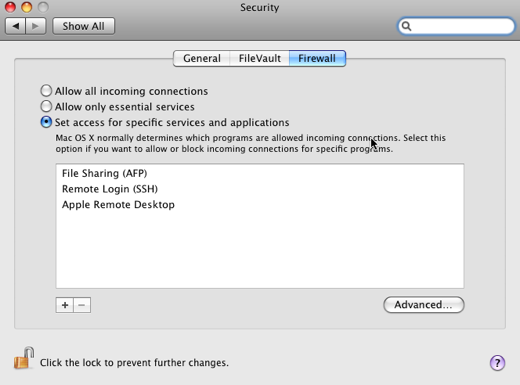Screen dimensions: 520x385
Task: Switch to the General tab
Action: [202, 58]
